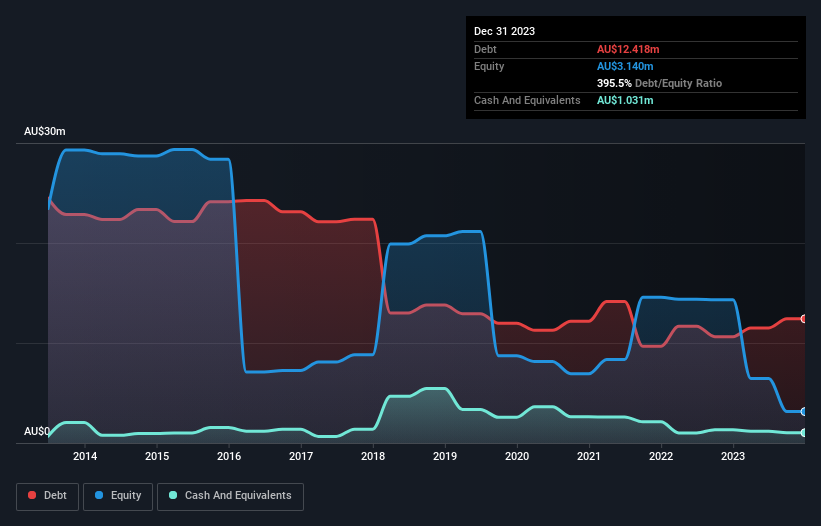Screen dimensions: 821x526
Task: Select the 2019 axis label
Action: point(445,456)
